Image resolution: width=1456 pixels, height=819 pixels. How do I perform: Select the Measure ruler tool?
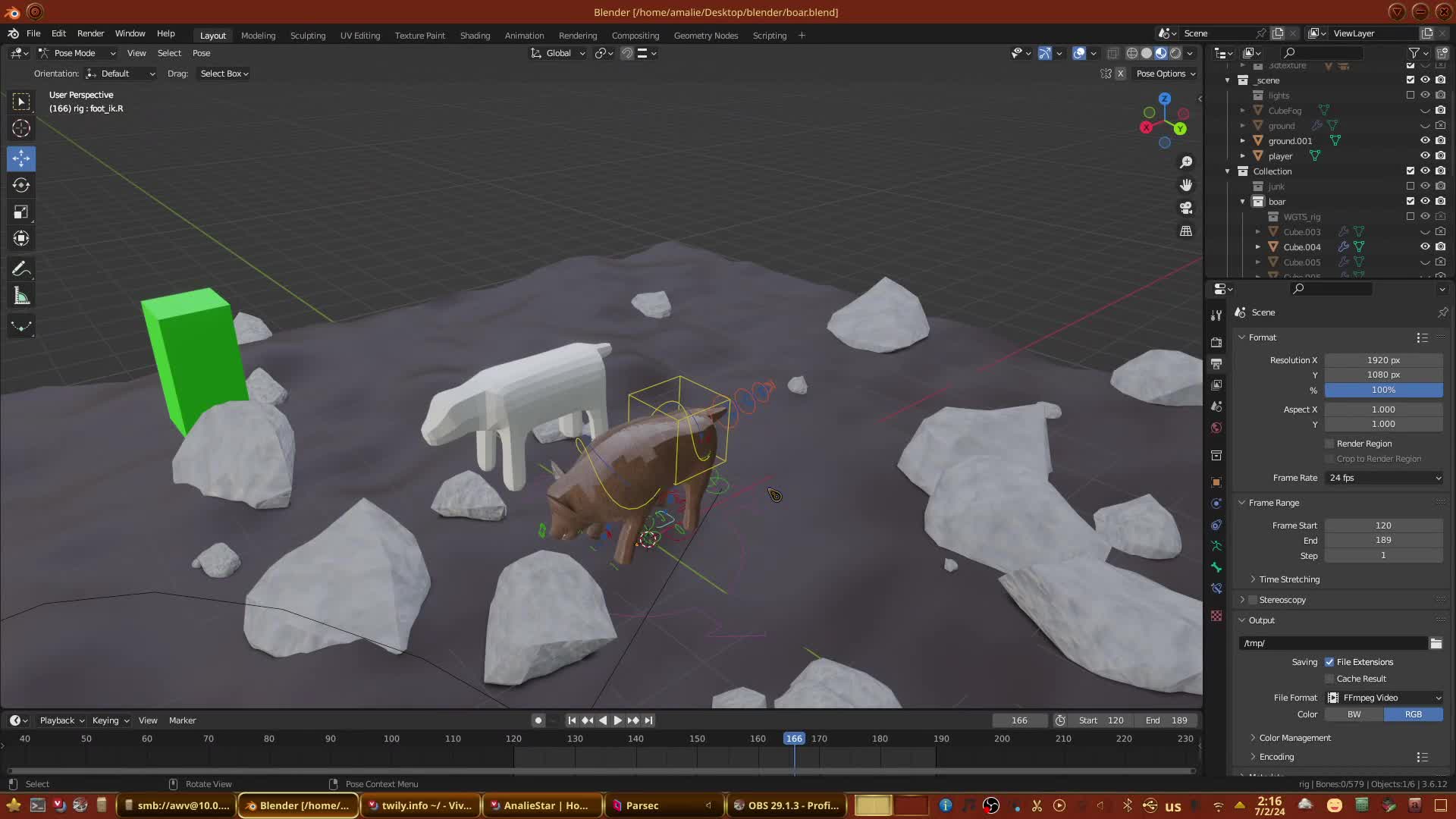(x=21, y=297)
